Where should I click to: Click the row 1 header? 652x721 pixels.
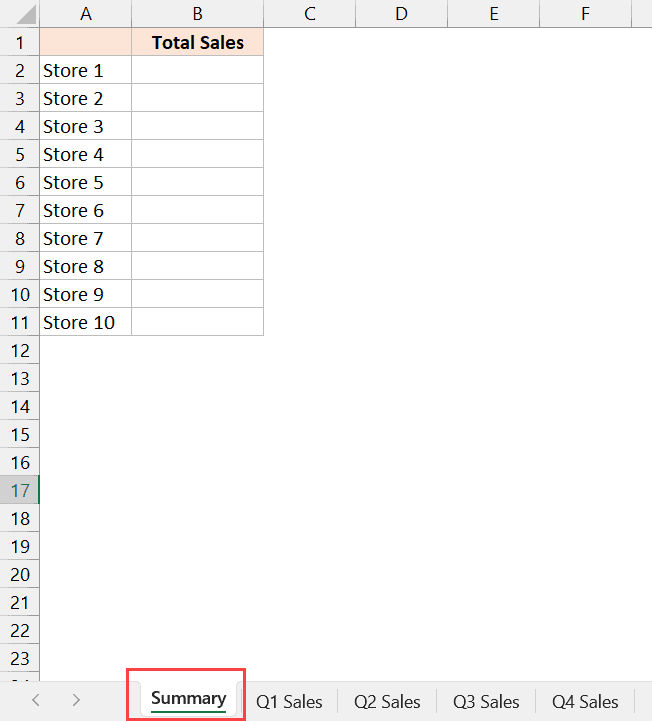tap(20, 42)
